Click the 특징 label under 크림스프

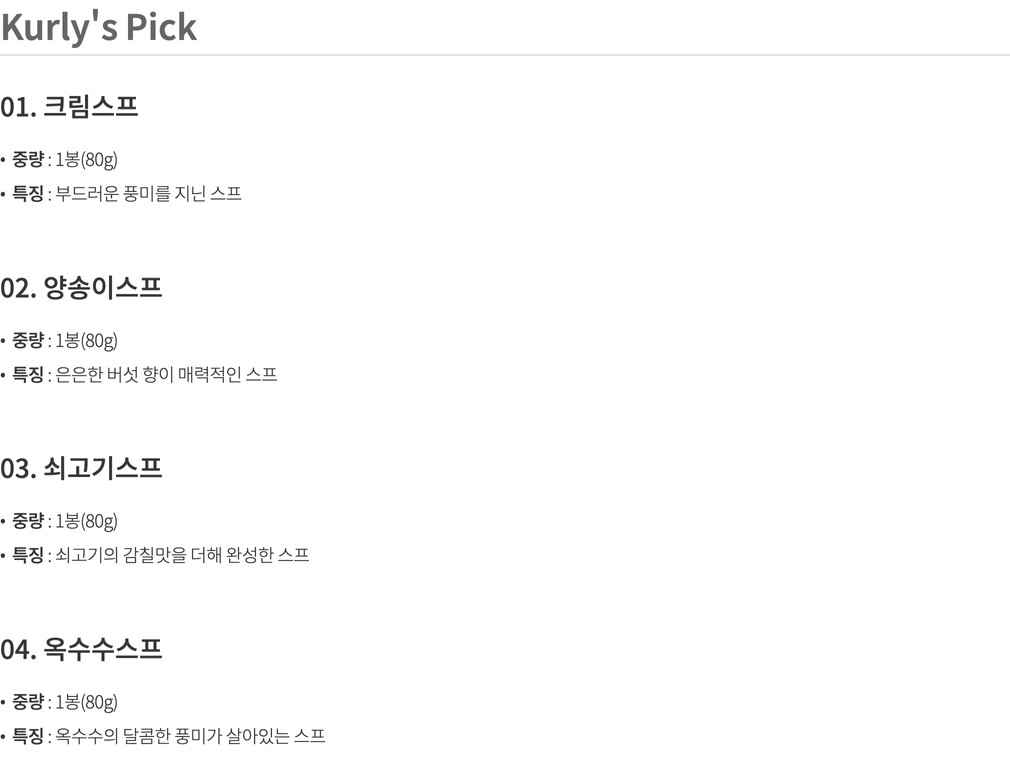28,193
